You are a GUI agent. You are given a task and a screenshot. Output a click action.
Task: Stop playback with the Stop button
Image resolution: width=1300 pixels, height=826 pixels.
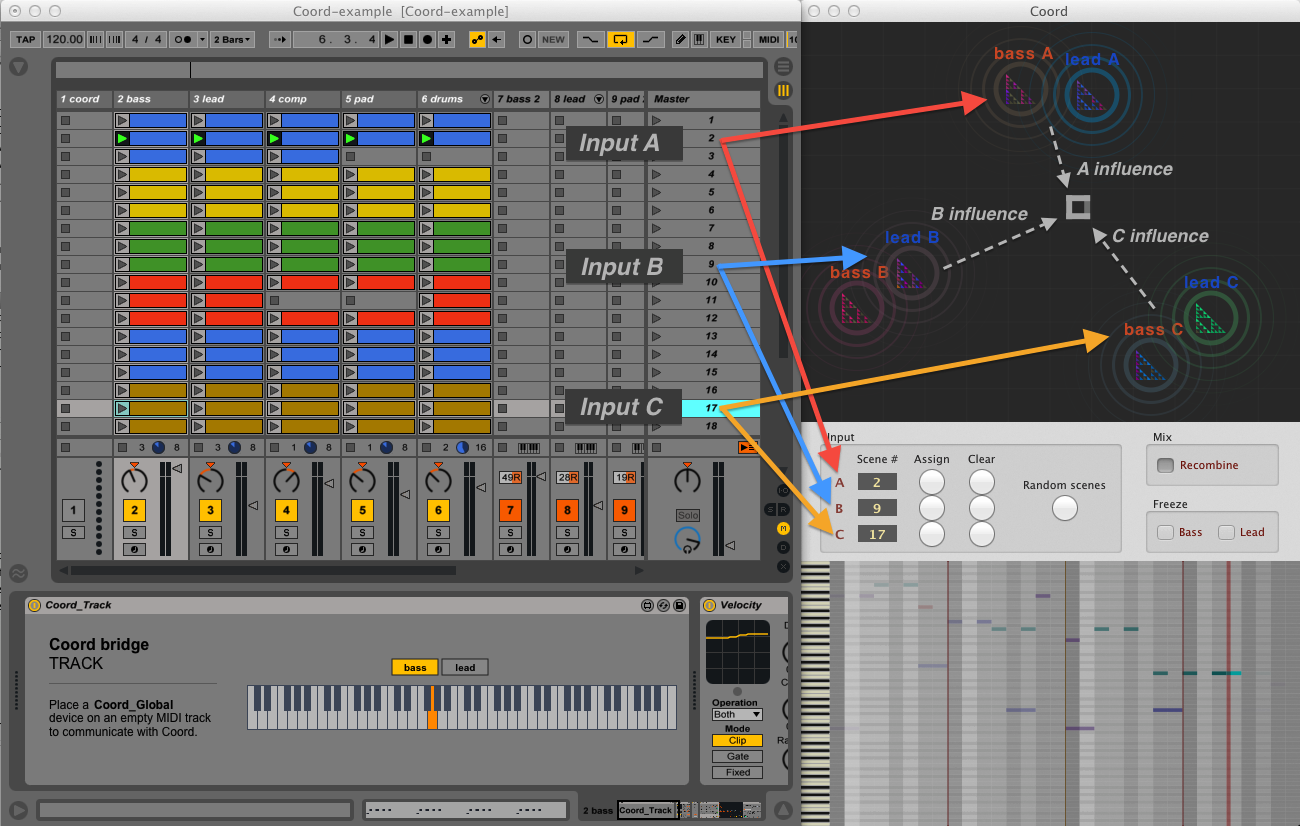(408, 39)
